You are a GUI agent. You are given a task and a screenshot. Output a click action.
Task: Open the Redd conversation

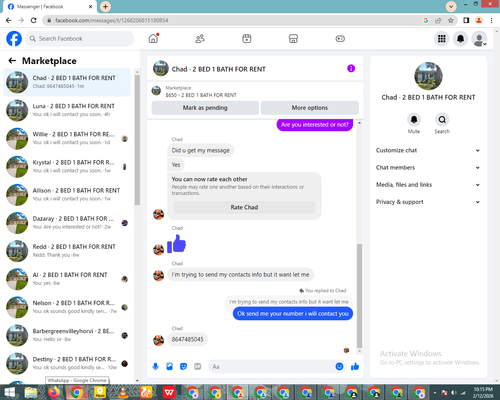67,251
